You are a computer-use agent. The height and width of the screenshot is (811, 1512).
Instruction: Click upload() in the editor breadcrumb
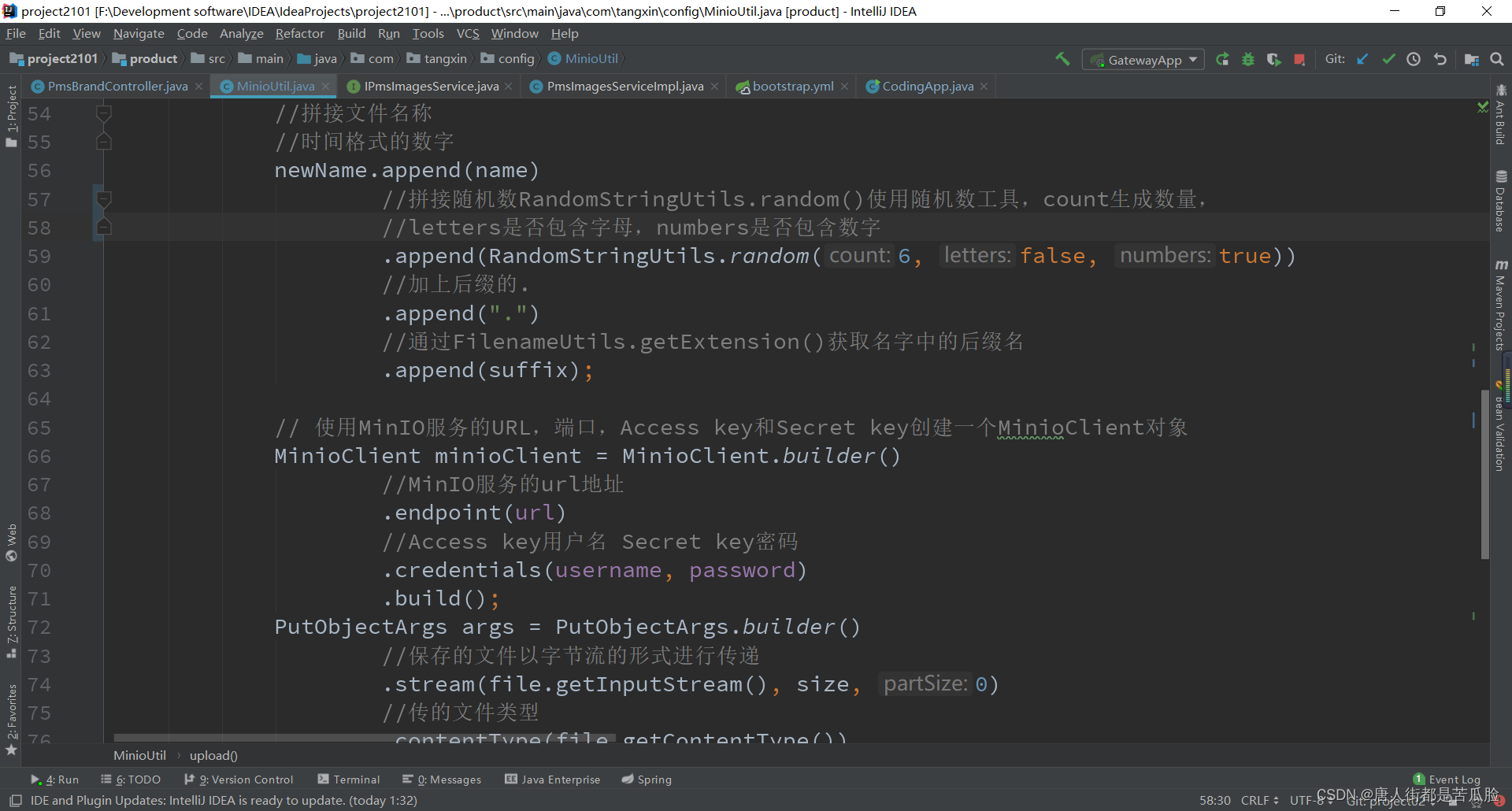coord(213,755)
